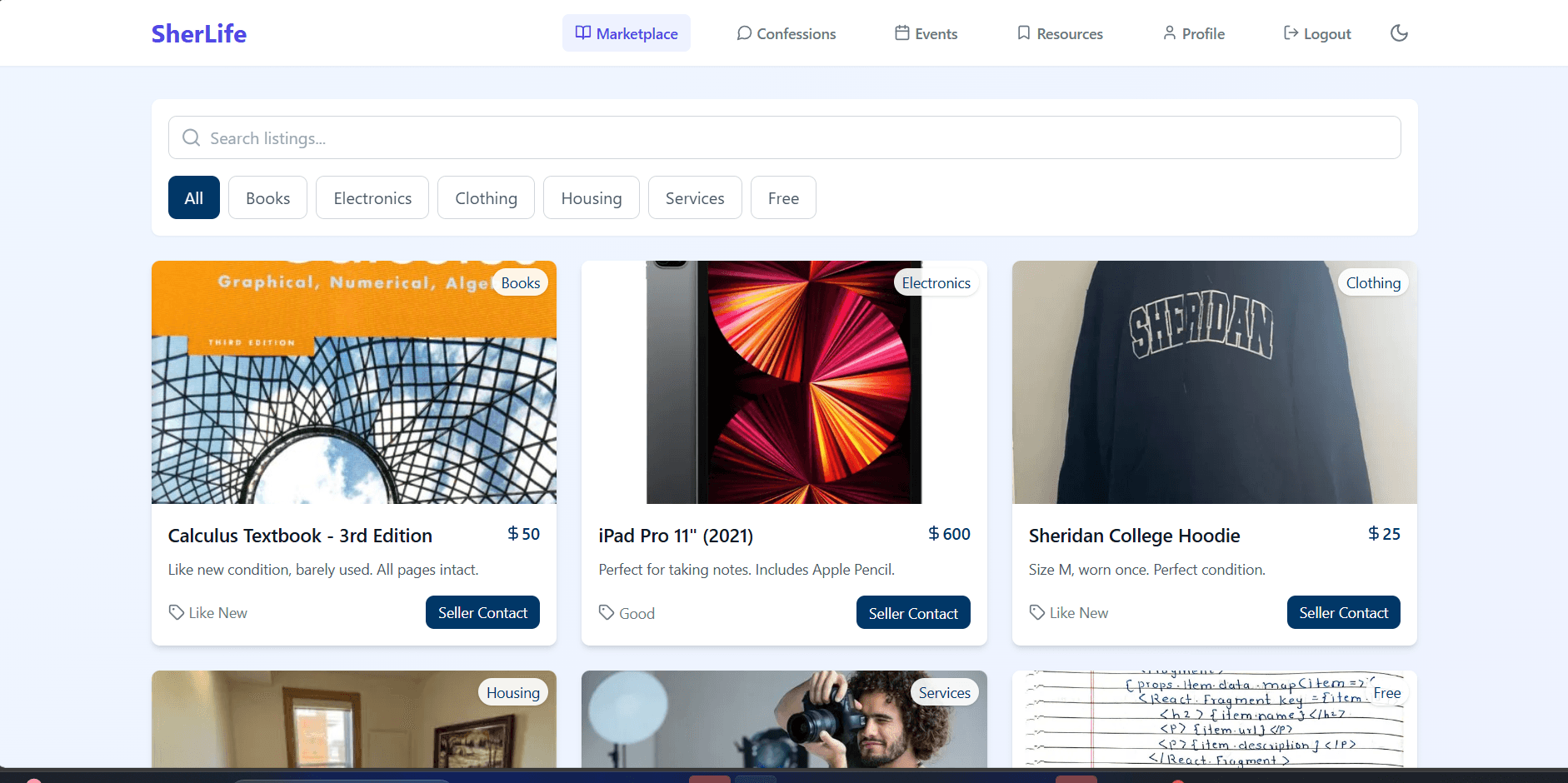View your Profile page
Image resolution: width=1568 pixels, height=783 pixels.
coord(1193,33)
